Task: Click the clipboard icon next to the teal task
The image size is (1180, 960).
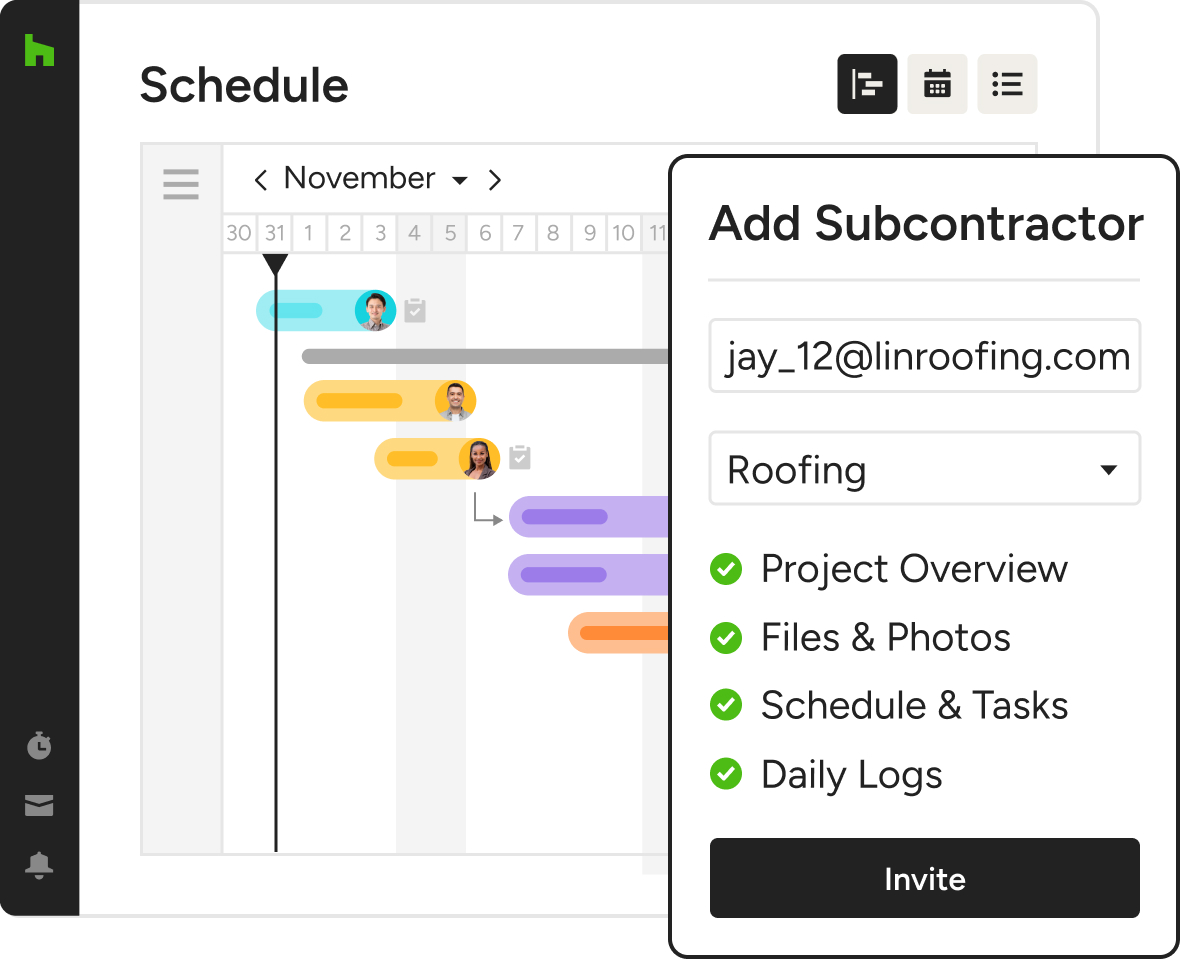Action: tap(416, 310)
